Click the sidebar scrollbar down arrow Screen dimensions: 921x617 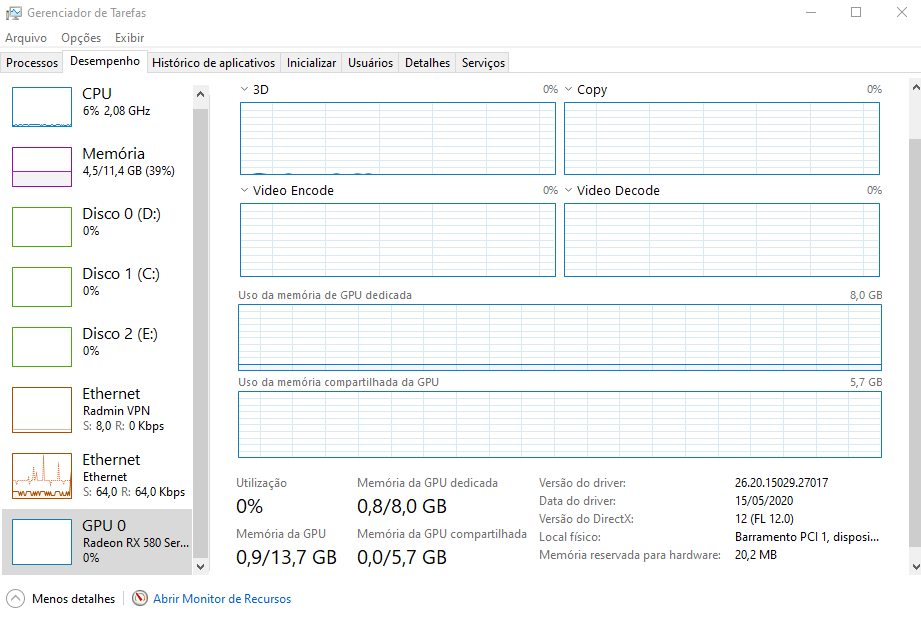pyautogui.click(x=200, y=566)
